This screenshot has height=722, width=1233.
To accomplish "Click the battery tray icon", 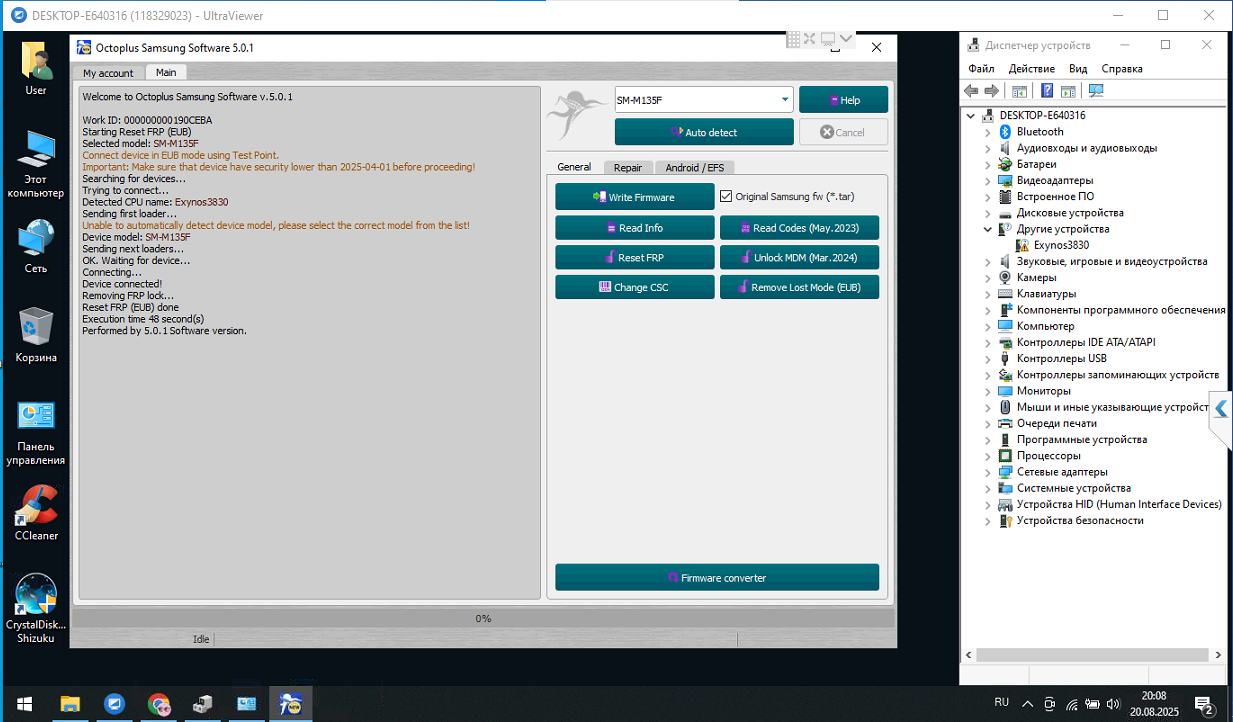I will 1093,704.
